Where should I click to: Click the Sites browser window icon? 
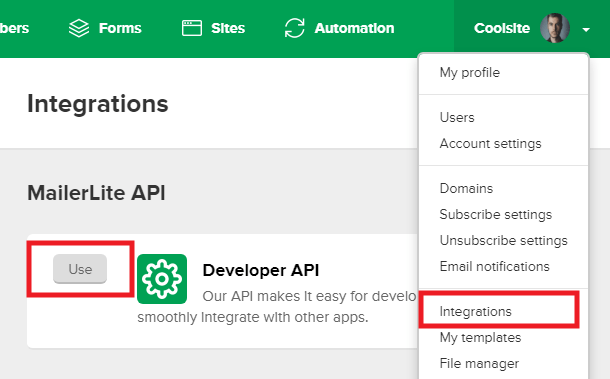pos(192,28)
